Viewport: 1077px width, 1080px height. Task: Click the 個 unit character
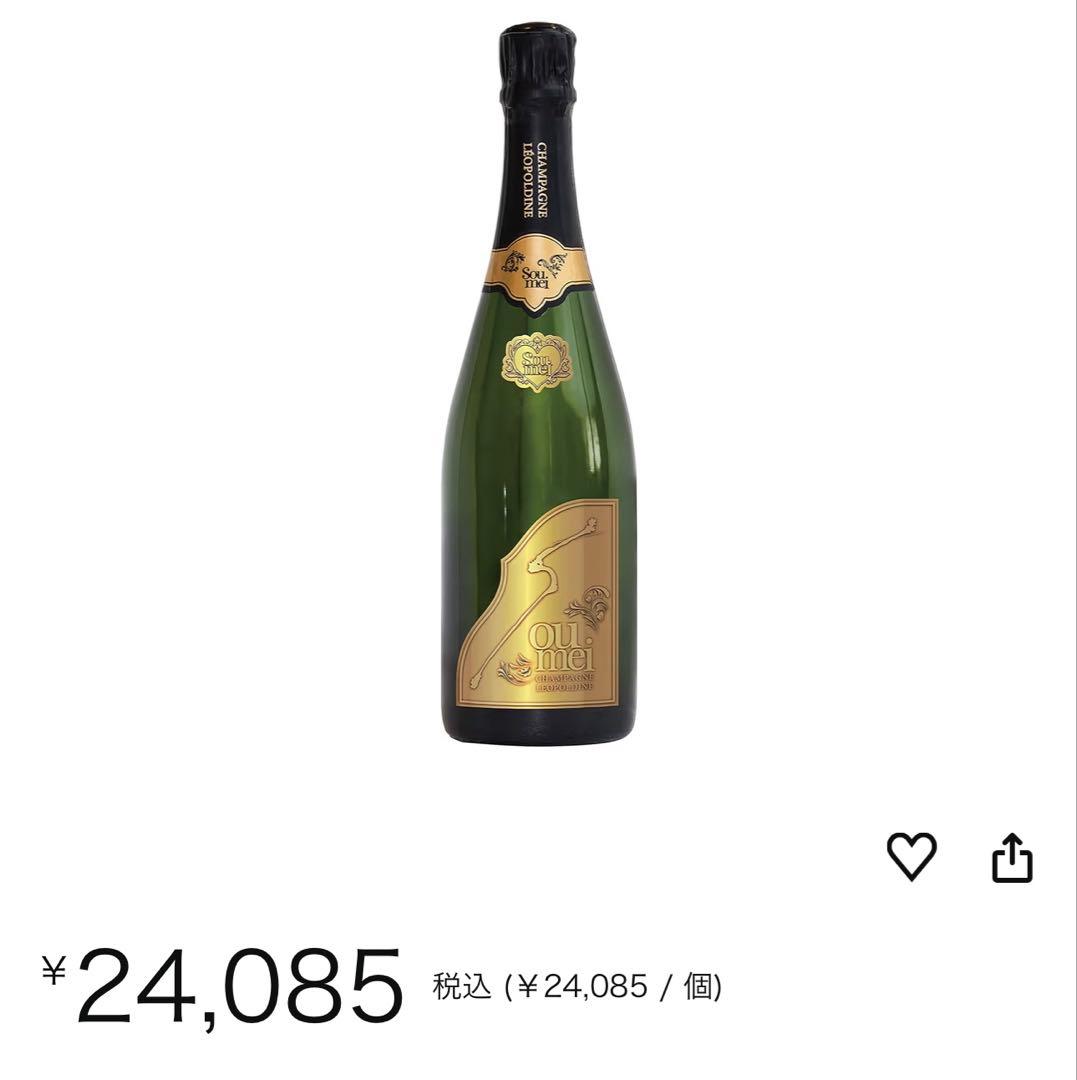click(696, 987)
